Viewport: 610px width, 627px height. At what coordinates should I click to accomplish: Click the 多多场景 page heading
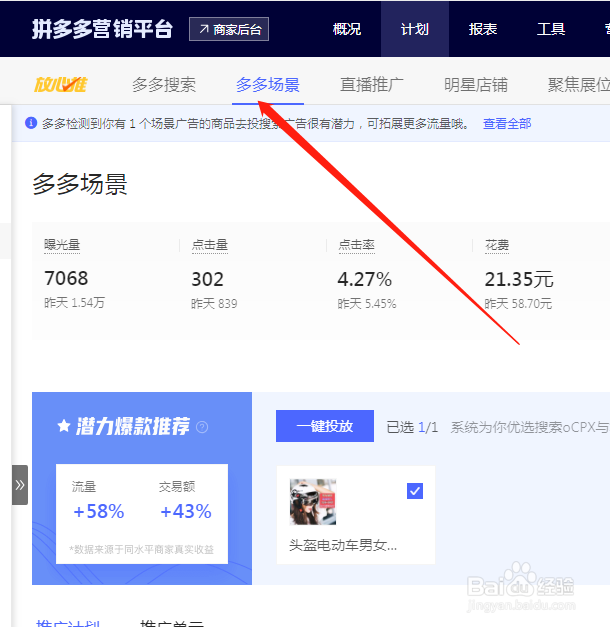[80, 184]
